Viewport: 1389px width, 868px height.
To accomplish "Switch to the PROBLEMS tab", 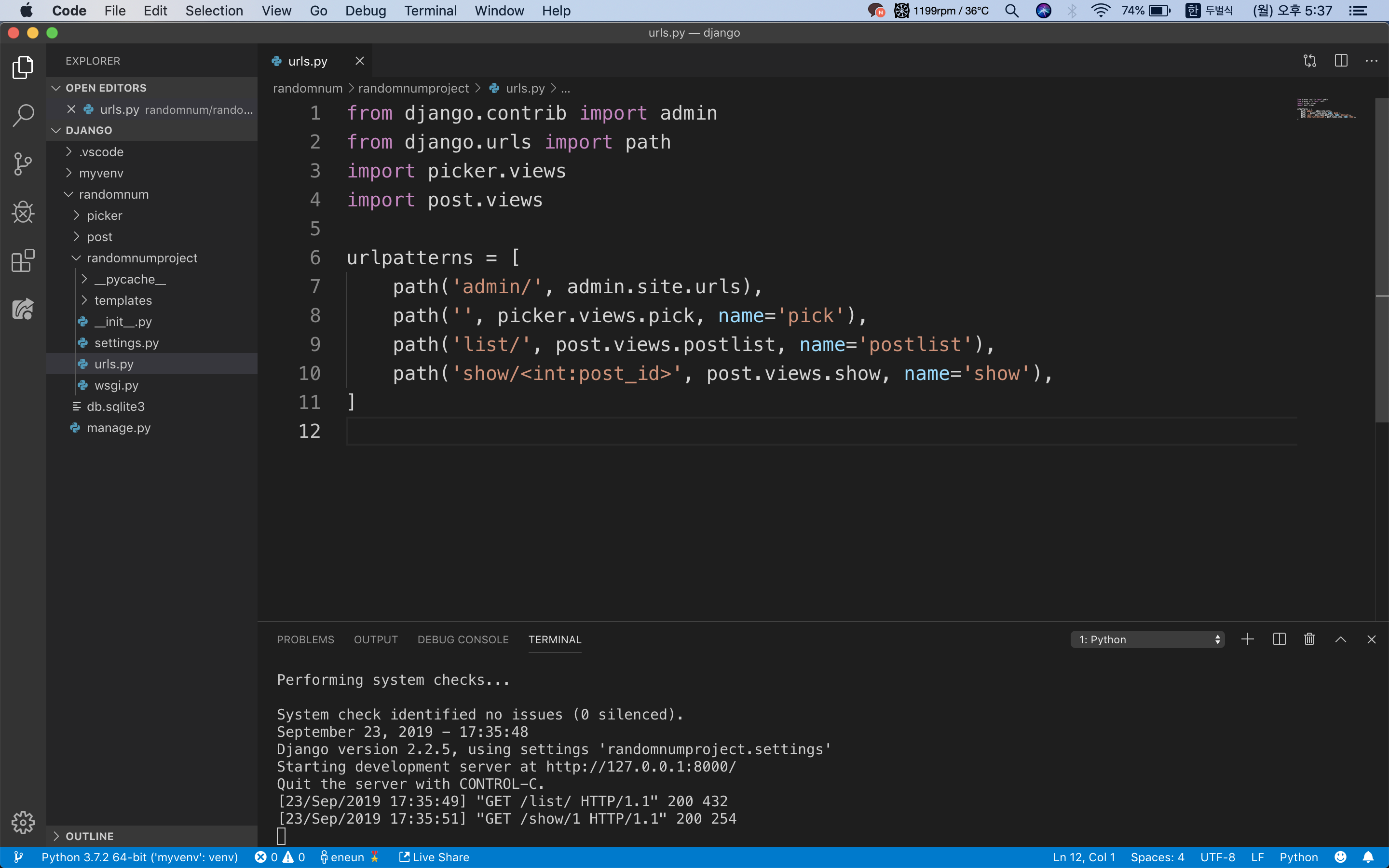I will pos(305,639).
